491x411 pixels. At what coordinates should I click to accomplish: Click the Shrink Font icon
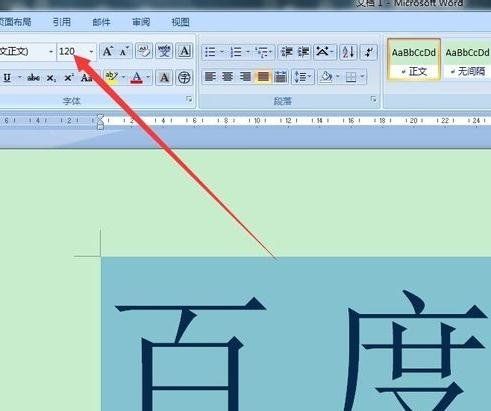[x=124, y=52]
